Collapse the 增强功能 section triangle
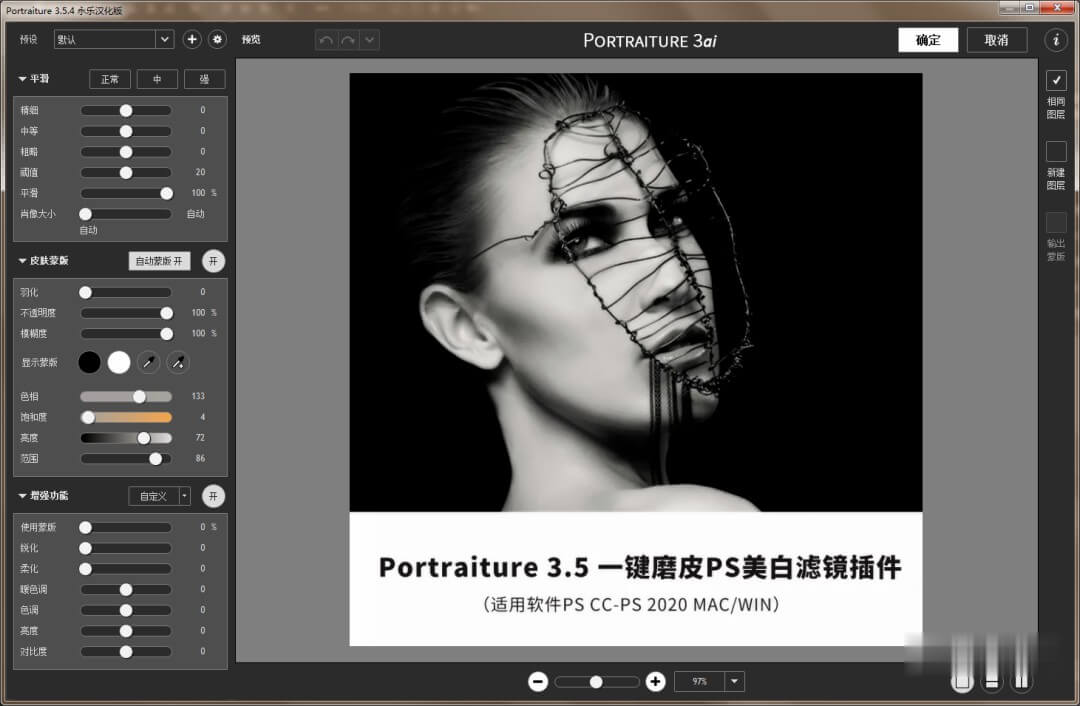The height and width of the screenshot is (706, 1080). click(22, 496)
